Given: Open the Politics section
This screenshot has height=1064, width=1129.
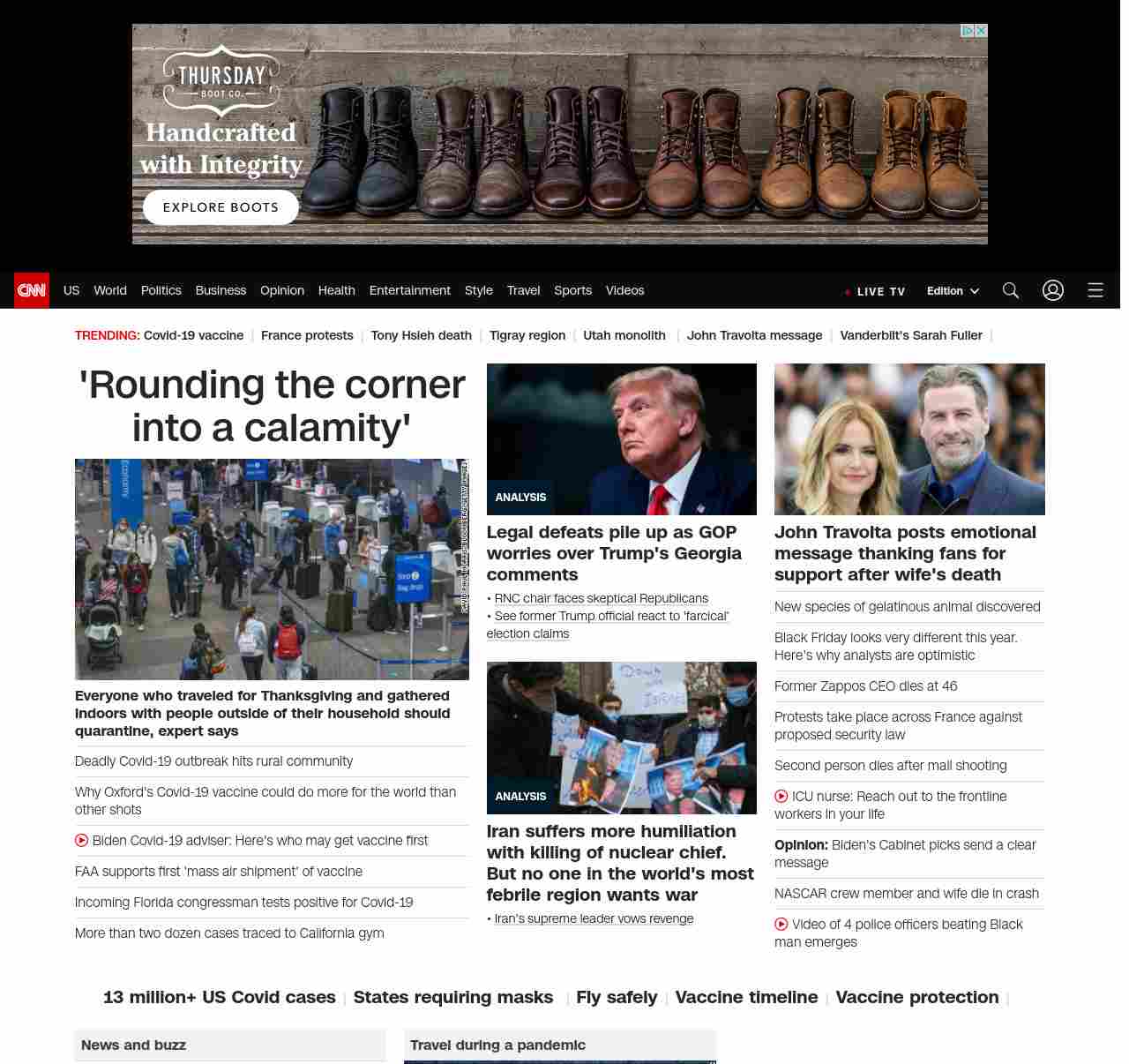Looking at the screenshot, I should (161, 290).
